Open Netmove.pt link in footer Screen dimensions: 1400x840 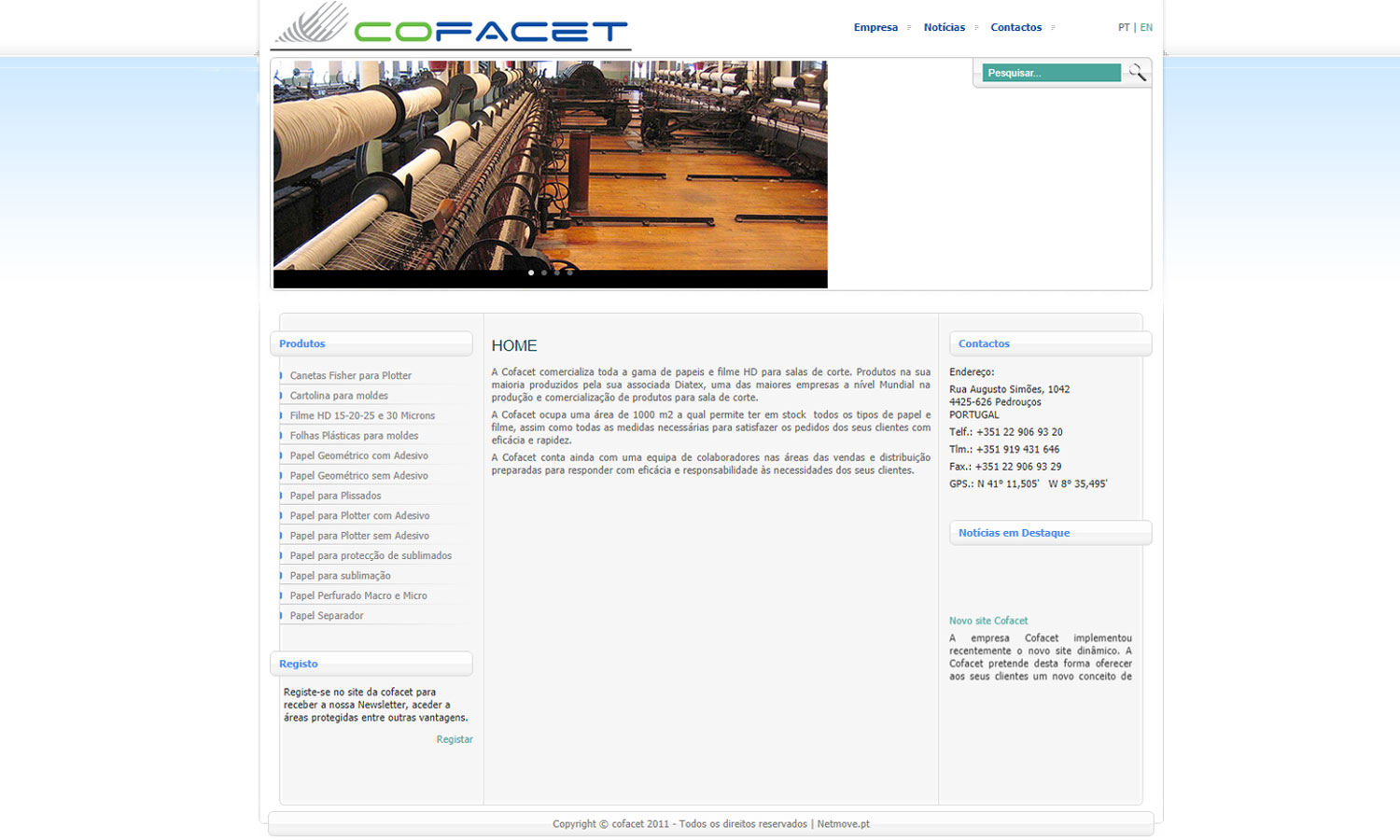(843, 824)
